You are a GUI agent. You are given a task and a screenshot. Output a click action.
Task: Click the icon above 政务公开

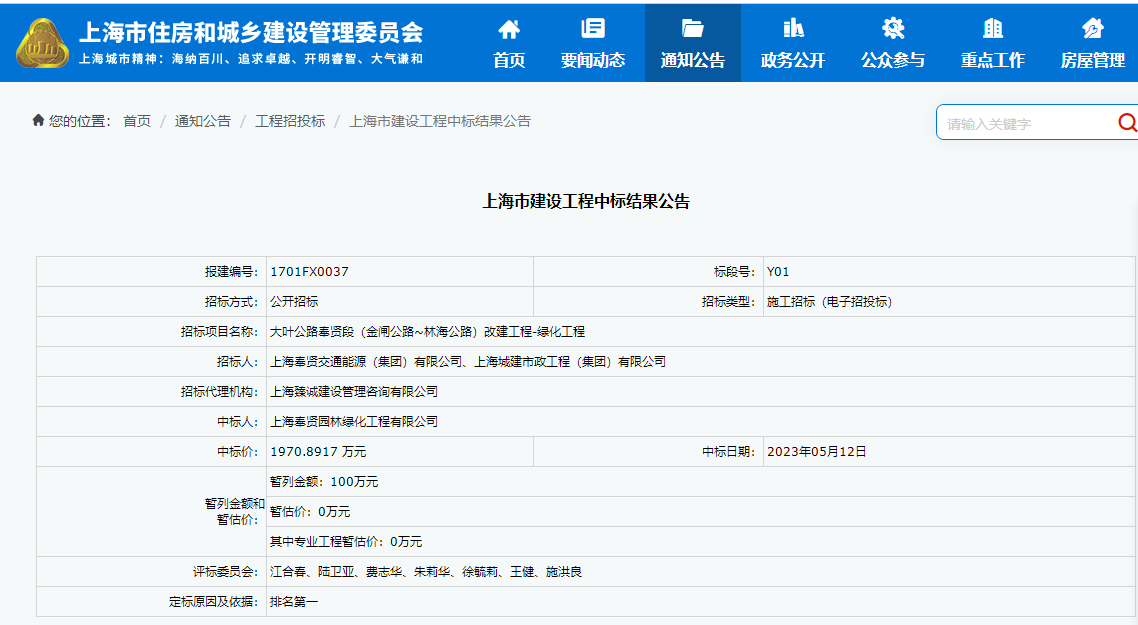tap(793, 28)
